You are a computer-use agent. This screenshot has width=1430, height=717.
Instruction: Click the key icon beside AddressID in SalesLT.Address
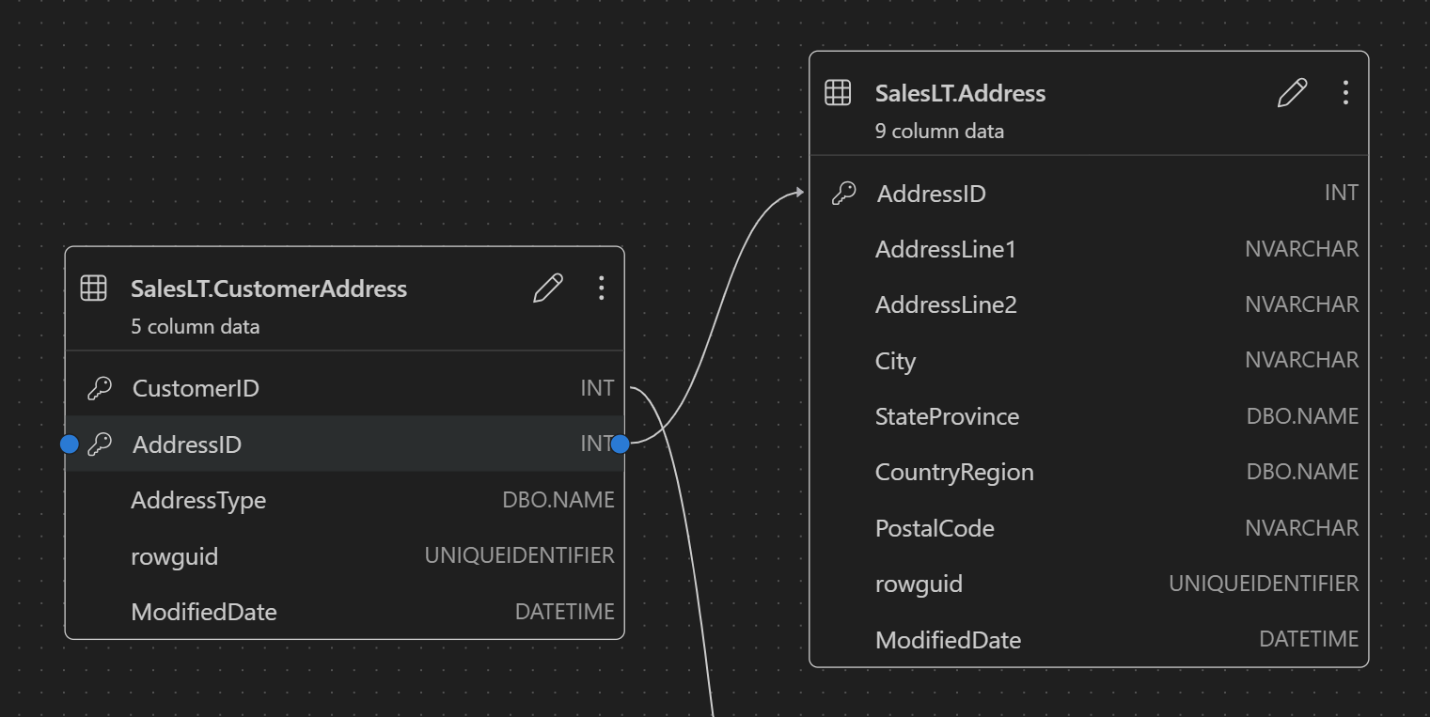[x=845, y=193]
